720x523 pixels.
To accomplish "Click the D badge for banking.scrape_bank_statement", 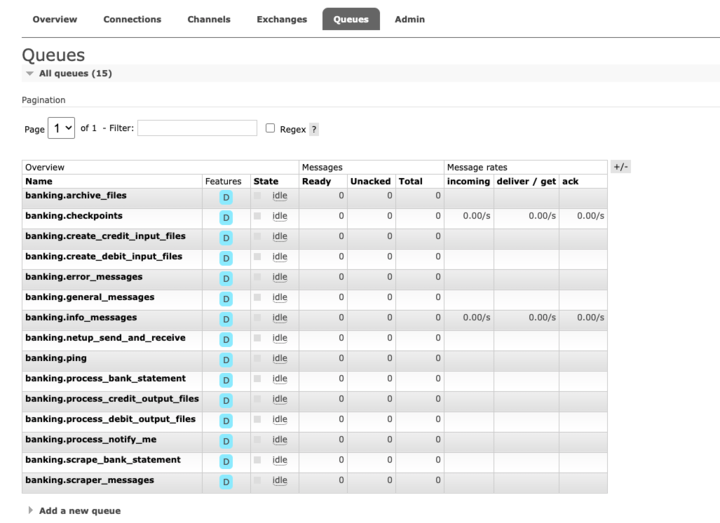I will click(226, 461).
